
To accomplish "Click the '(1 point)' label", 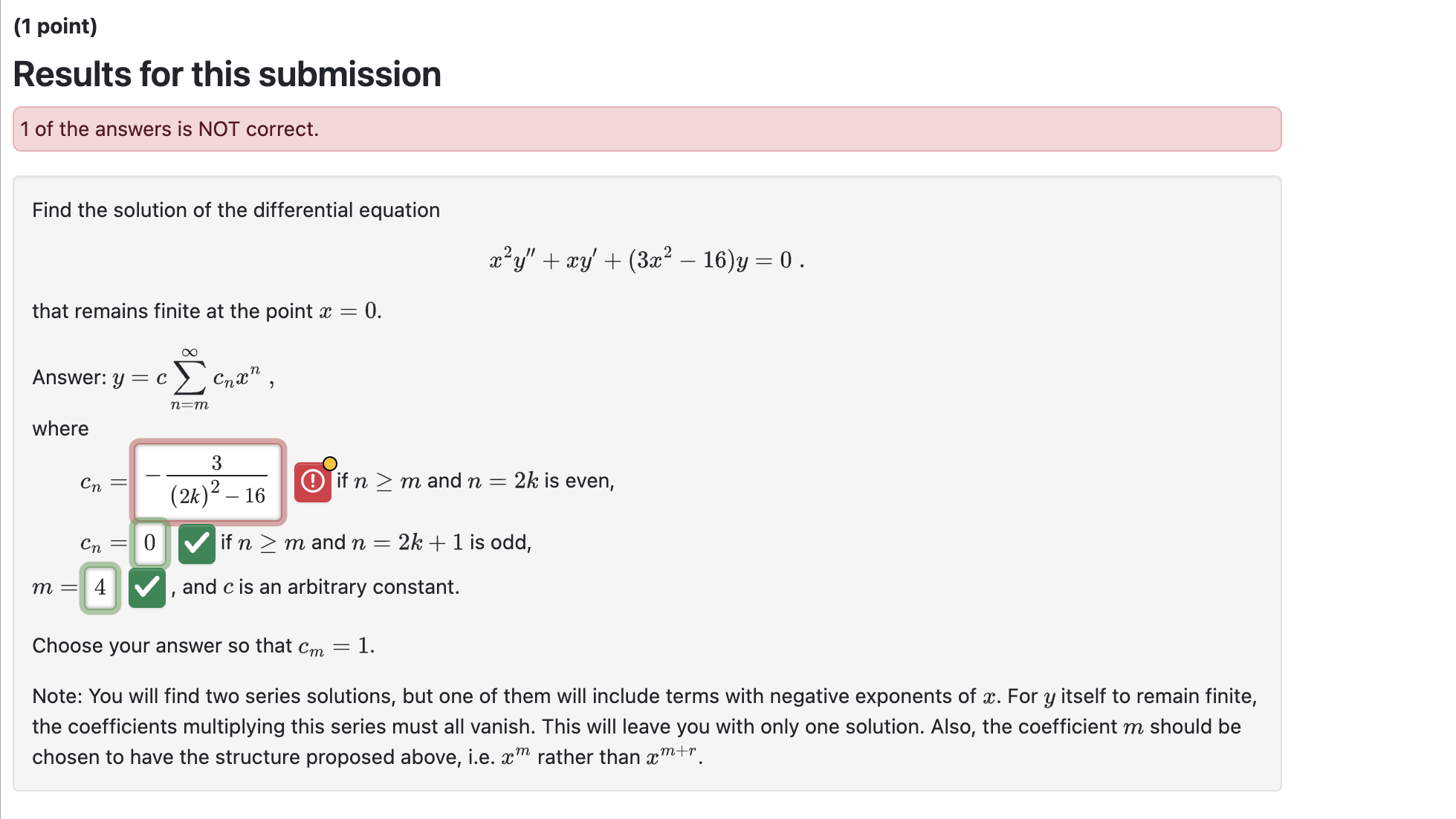I will pos(56,25).
